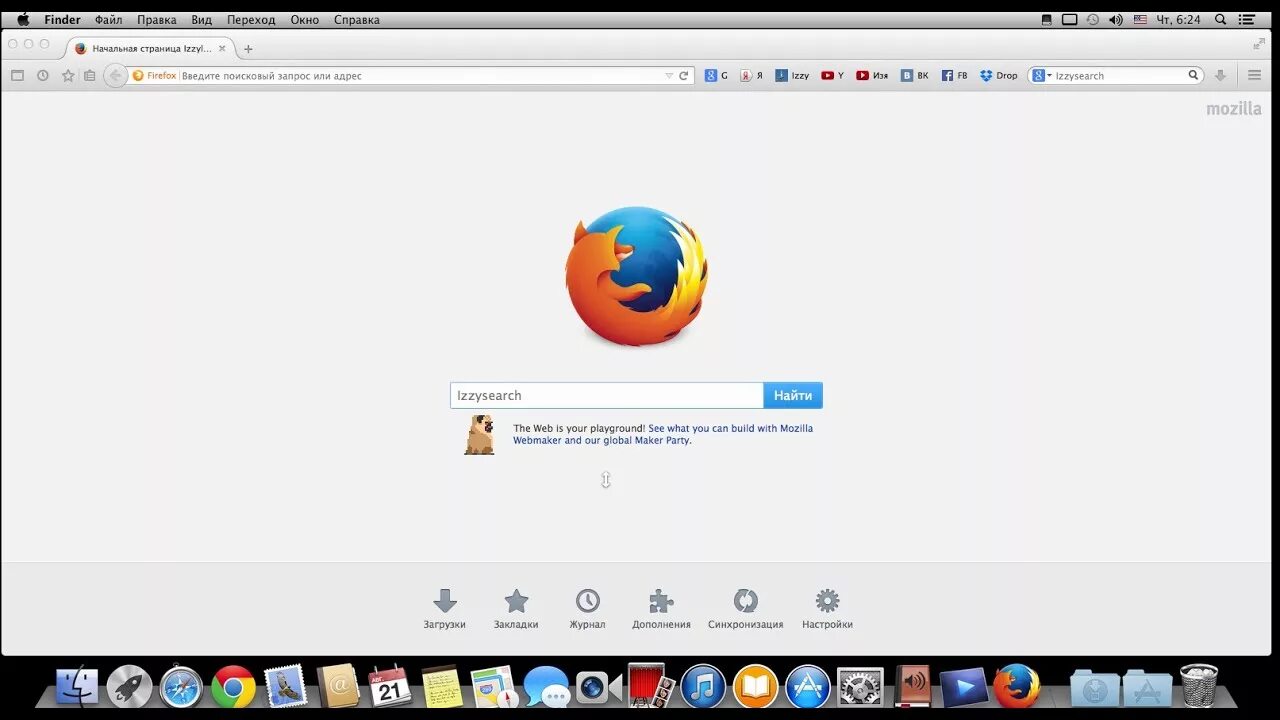The height and width of the screenshot is (720, 1280).
Task: Open iBooks in the Dock
Action: [756, 687]
